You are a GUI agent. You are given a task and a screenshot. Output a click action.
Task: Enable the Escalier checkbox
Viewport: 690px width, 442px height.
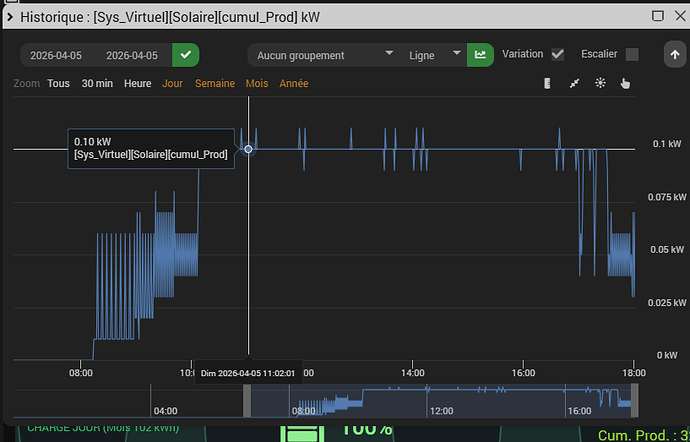632,55
